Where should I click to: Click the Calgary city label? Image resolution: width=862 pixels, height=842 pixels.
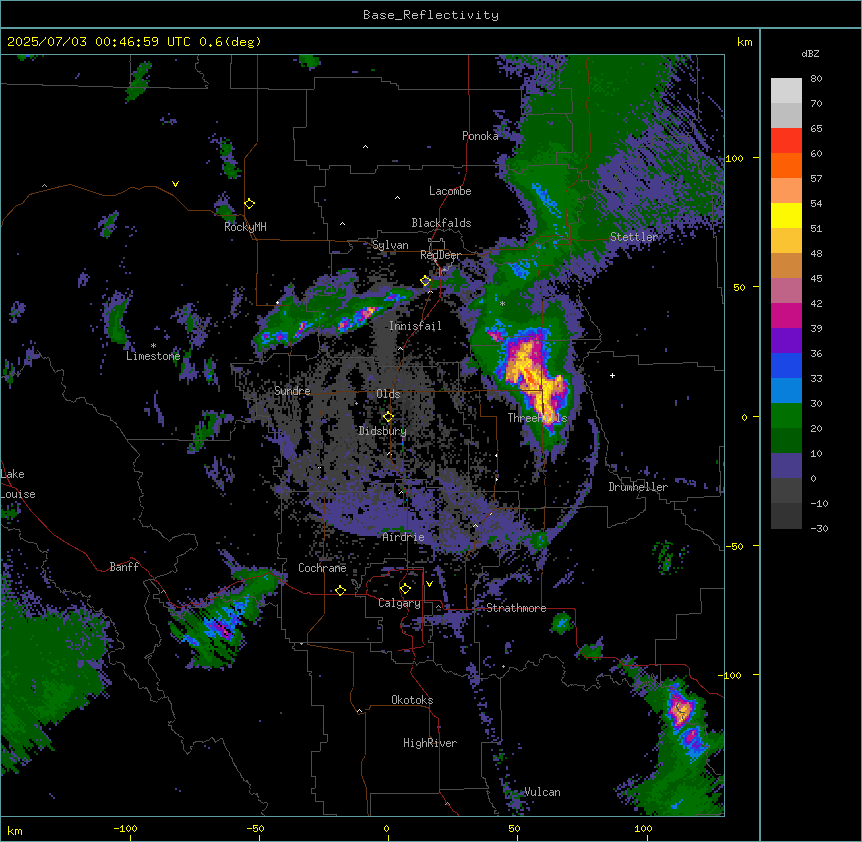coord(399,603)
